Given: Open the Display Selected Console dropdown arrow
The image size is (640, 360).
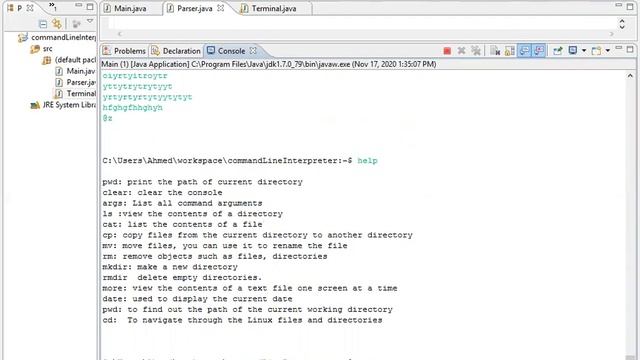Looking at the screenshot, I should (x=584, y=51).
